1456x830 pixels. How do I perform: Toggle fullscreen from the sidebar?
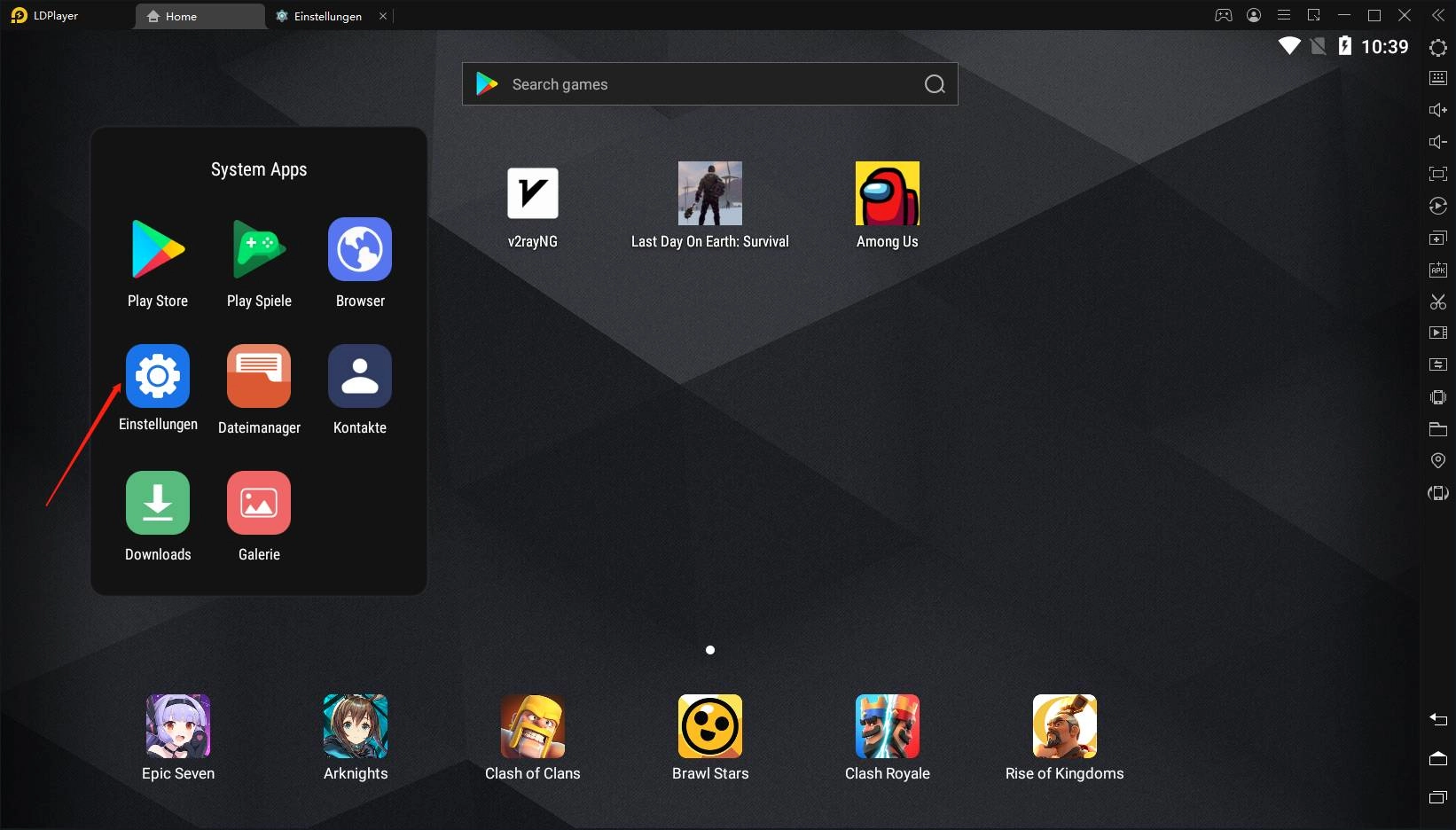pyautogui.click(x=1438, y=174)
